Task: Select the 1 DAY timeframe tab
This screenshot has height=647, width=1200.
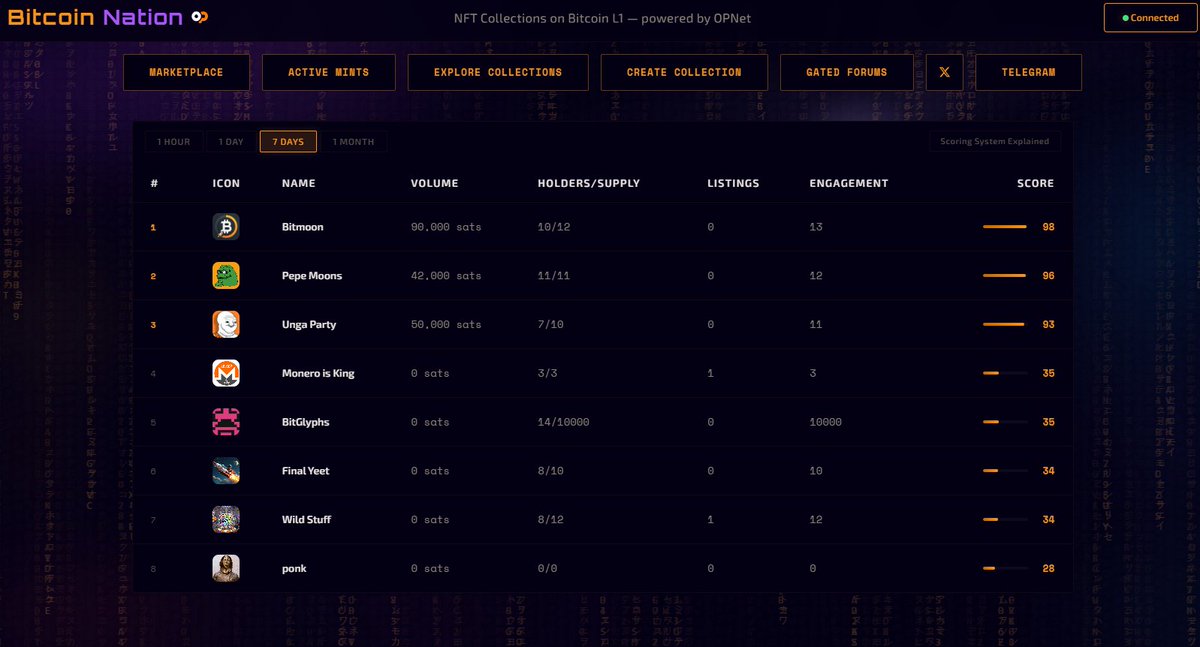Action: (231, 142)
